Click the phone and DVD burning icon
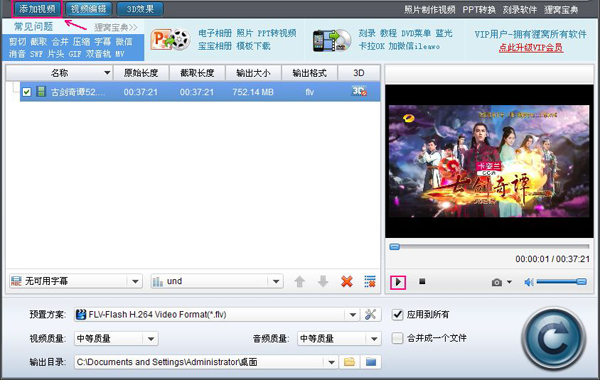 tap(332, 41)
